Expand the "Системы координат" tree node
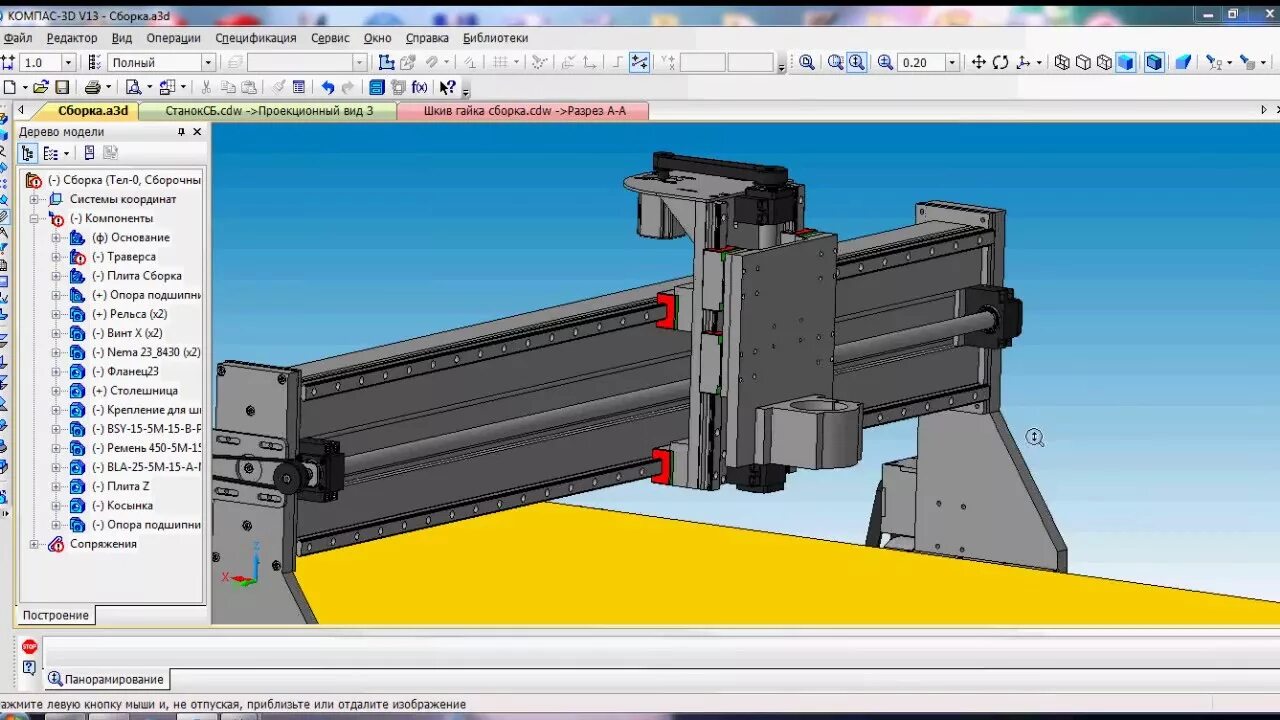Screen dimensions: 1280x720 click(35, 199)
